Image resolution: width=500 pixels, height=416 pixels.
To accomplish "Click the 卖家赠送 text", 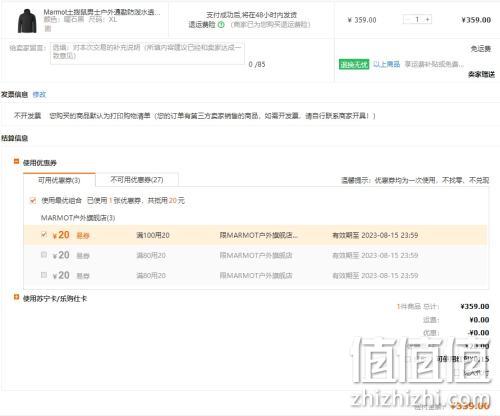I will 481,74.
